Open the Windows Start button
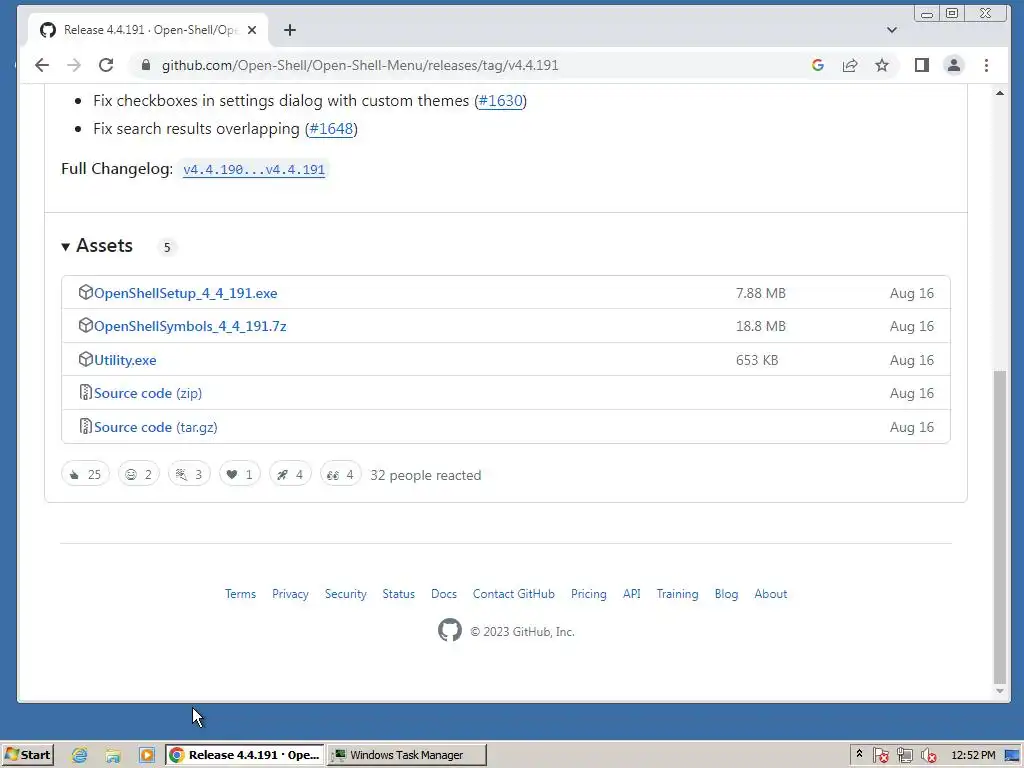 (27, 755)
